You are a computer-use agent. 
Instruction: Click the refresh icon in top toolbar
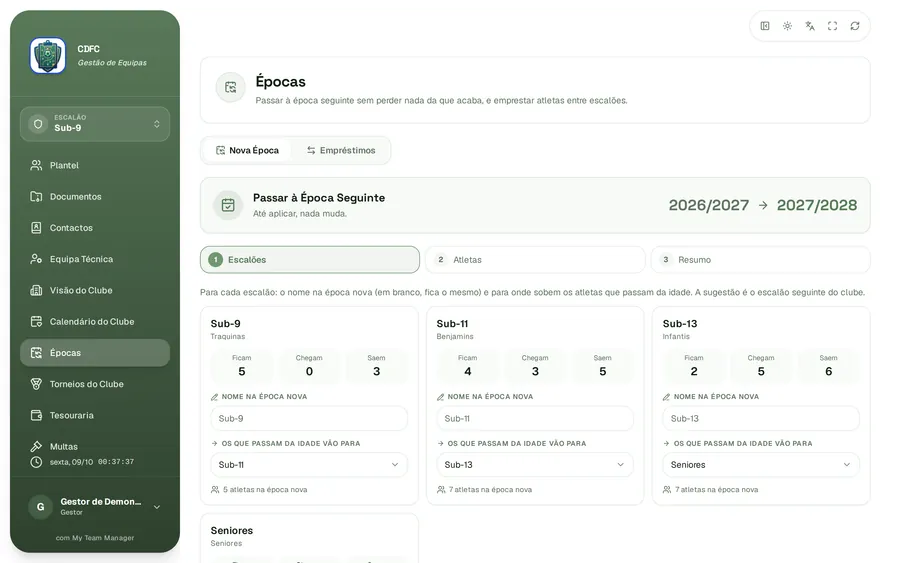point(855,26)
